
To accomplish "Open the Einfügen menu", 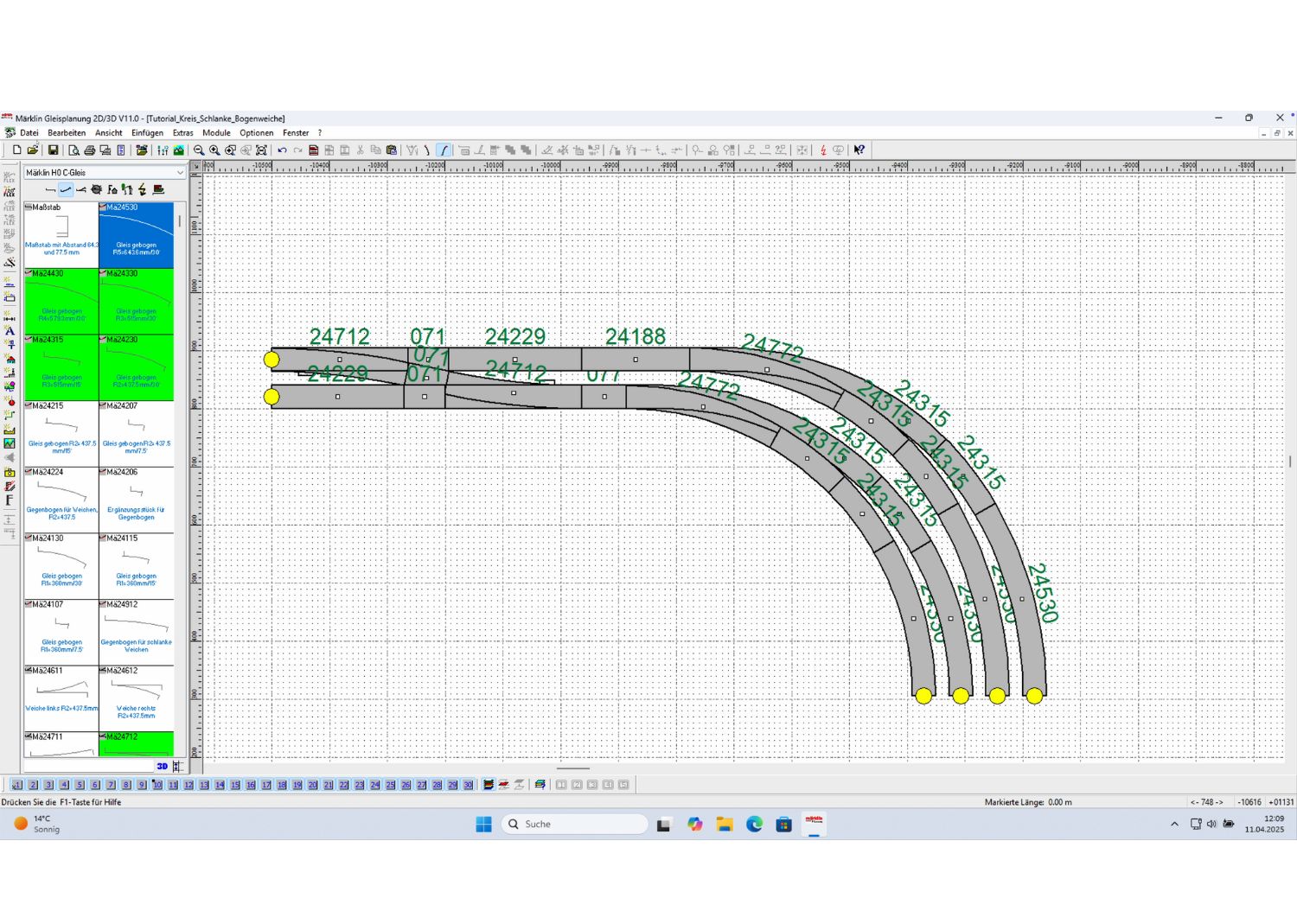I will coord(147,133).
